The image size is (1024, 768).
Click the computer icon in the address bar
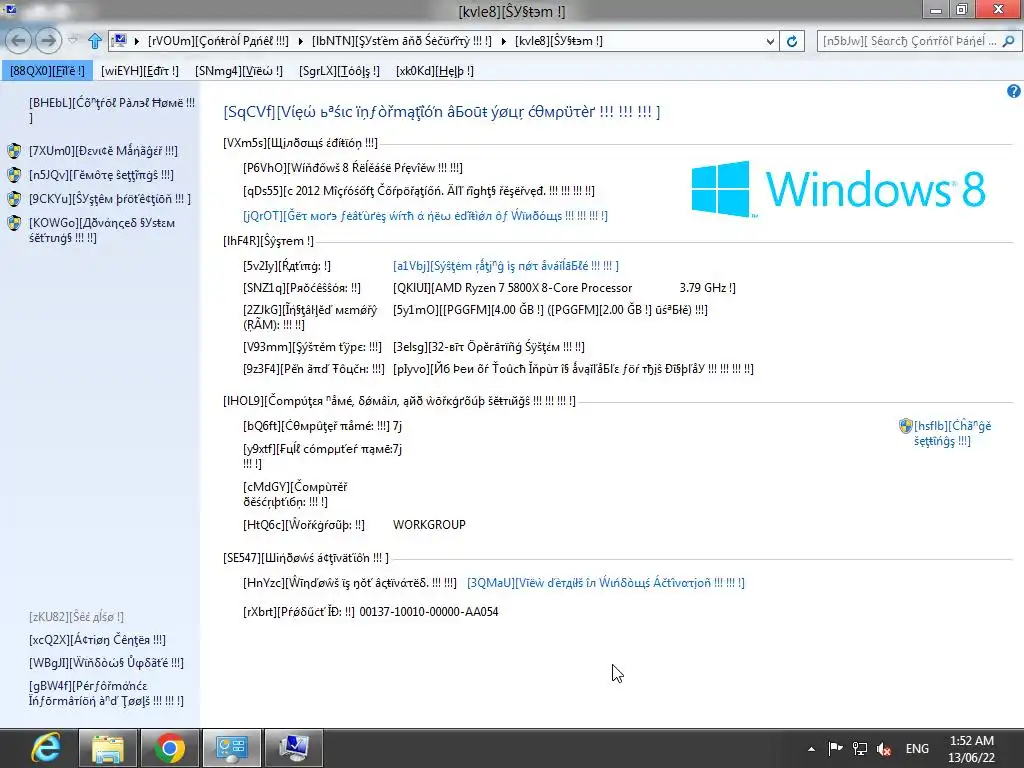[120, 40]
